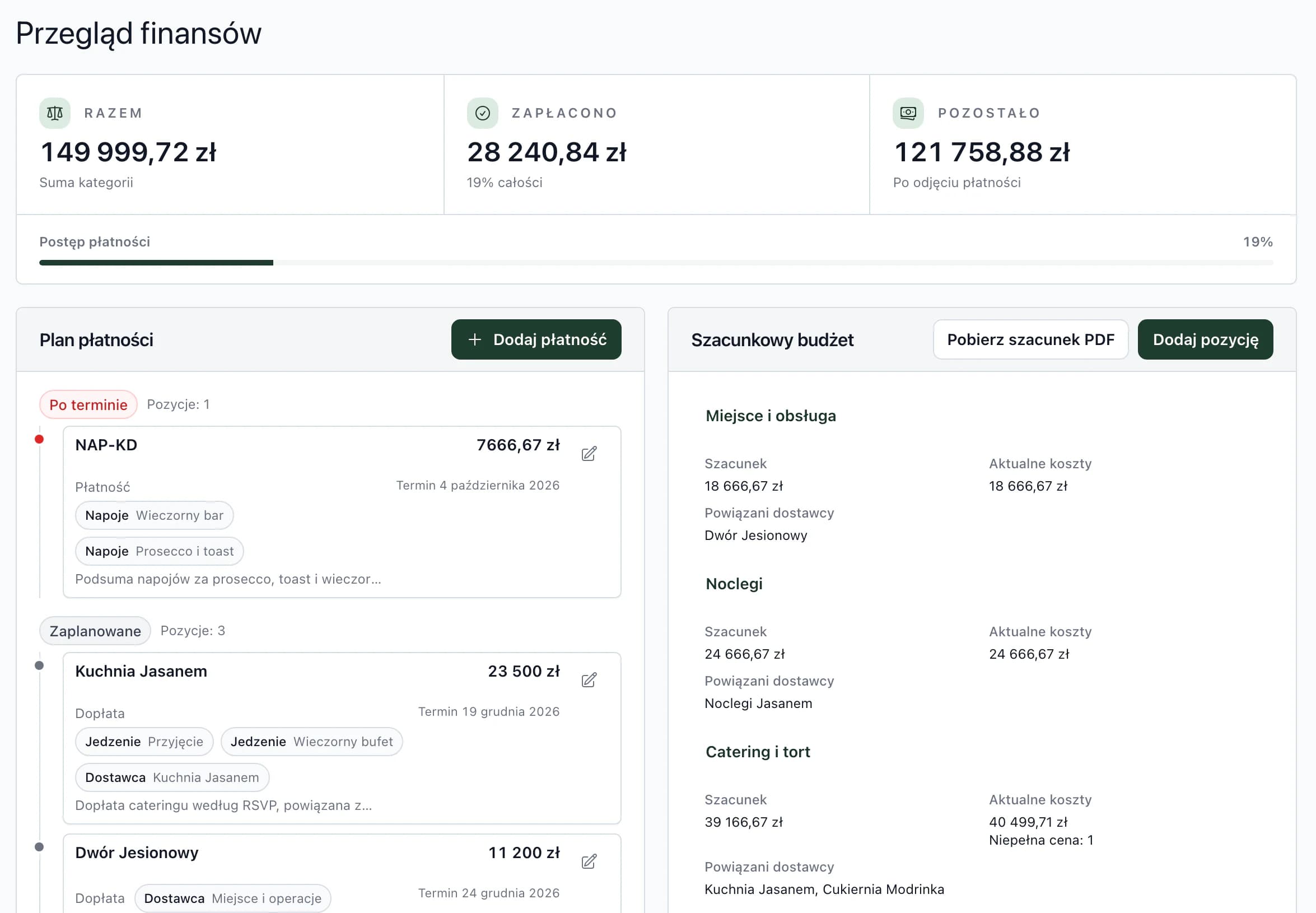Viewport: 1316px width, 913px height.
Task: Open the Dwór Jesionowy payment title
Action: click(x=137, y=853)
